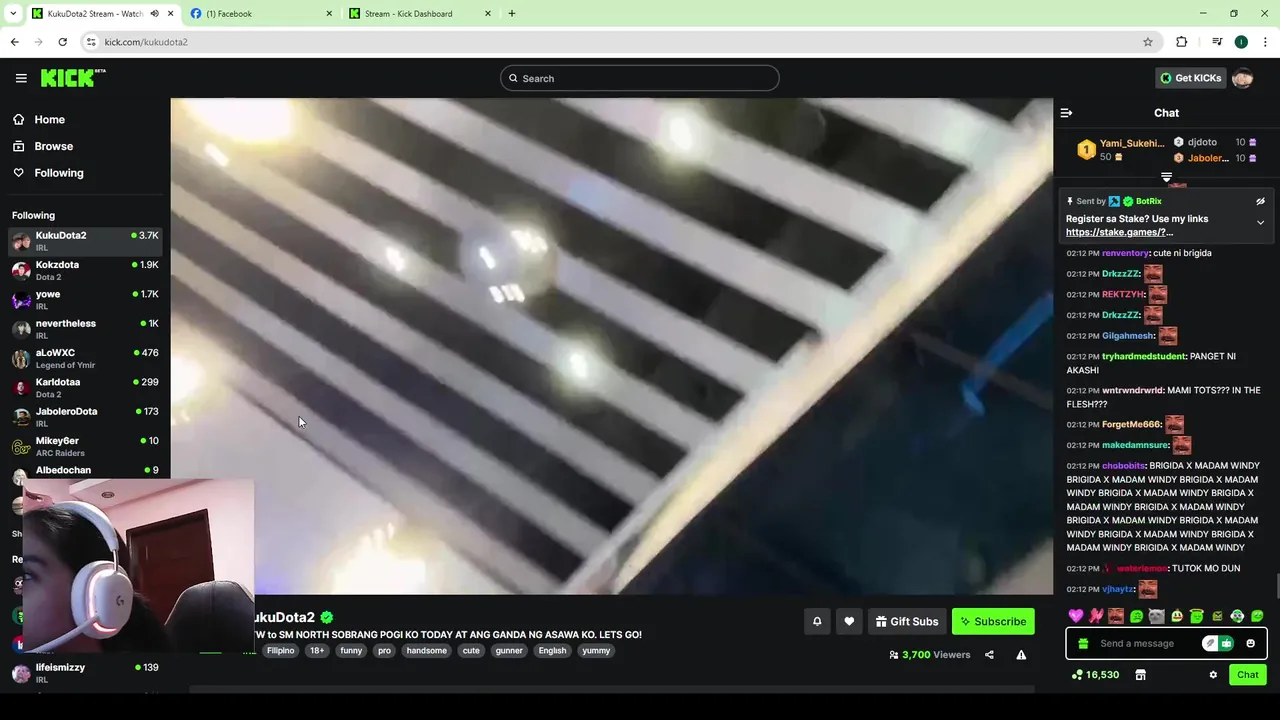
Task: Open the chat gift box icon
Action: [1083, 643]
